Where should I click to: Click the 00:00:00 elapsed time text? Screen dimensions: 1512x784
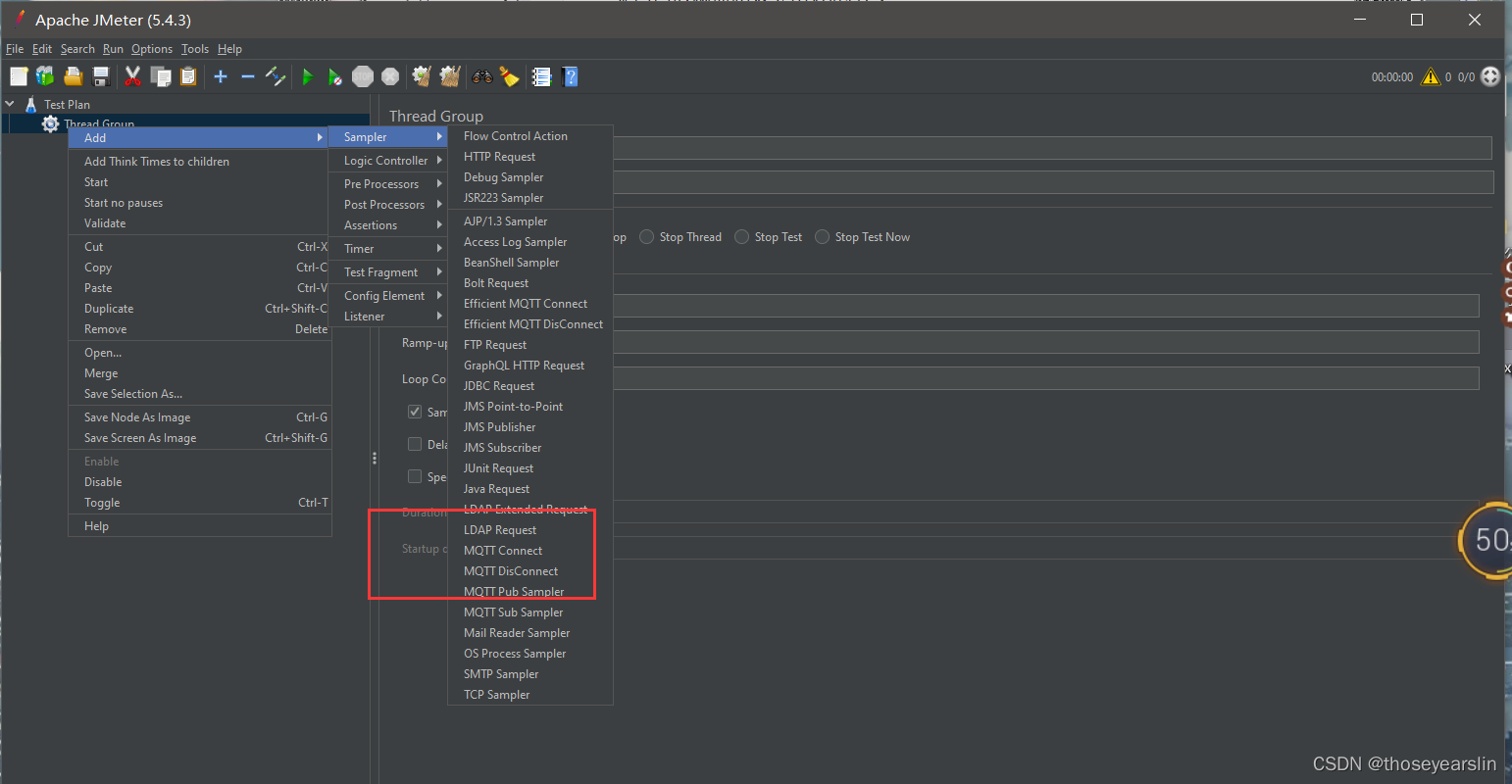coord(1392,76)
